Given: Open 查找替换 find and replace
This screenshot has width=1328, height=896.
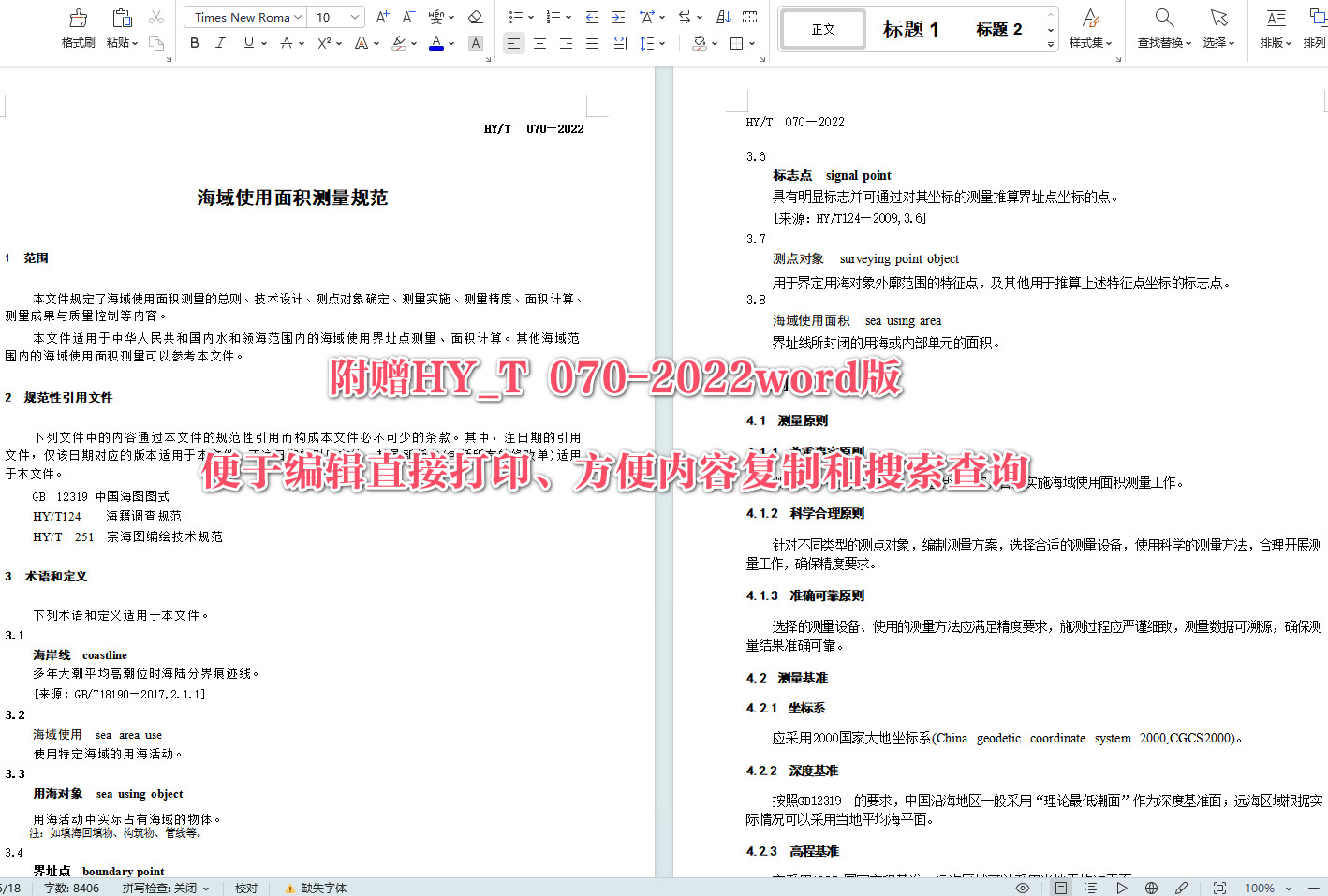Looking at the screenshot, I should [x=1162, y=26].
